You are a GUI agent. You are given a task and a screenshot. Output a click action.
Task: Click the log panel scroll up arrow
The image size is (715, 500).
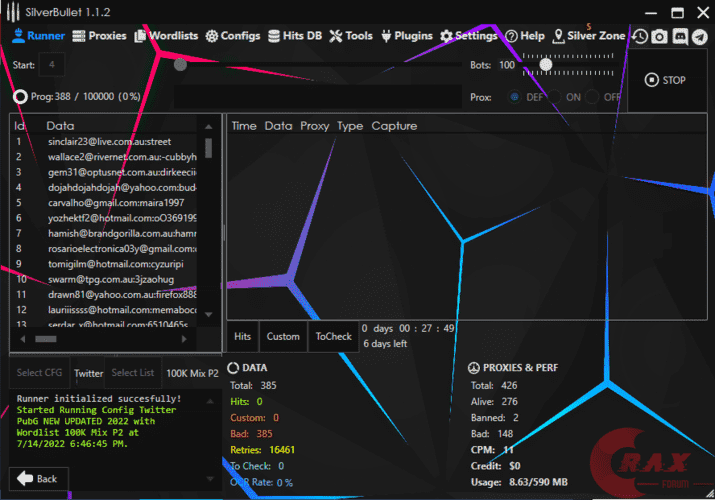(210, 401)
